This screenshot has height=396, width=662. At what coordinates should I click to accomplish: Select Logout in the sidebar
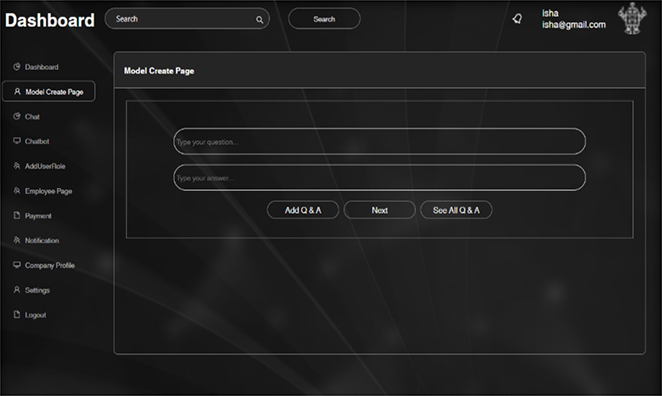[35, 315]
